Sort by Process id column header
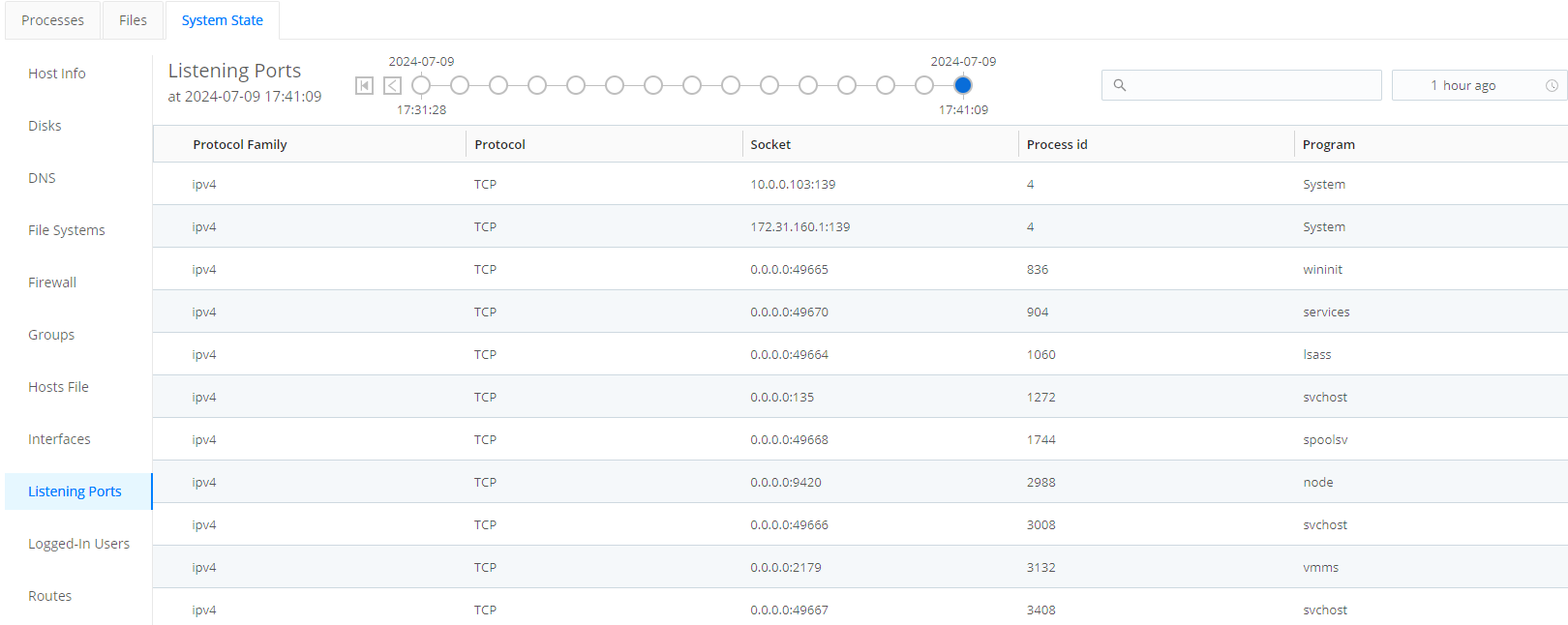Viewport: 1568px width, 625px height. click(1057, 144)
